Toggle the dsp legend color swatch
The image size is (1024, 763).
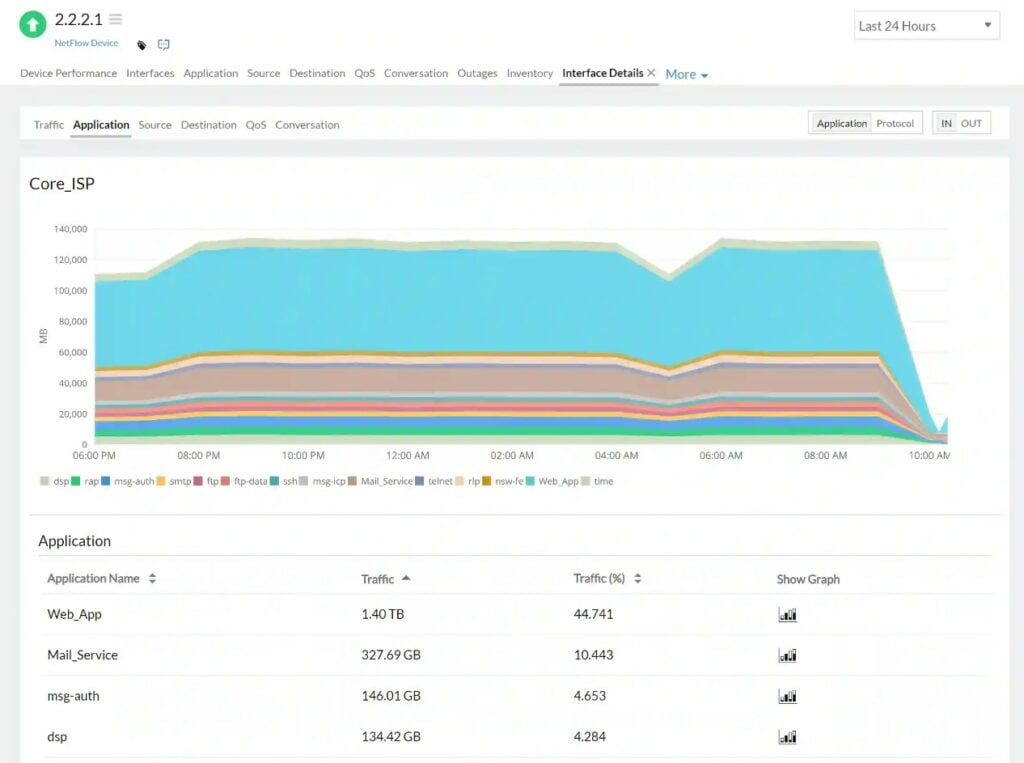coord(44,481)
